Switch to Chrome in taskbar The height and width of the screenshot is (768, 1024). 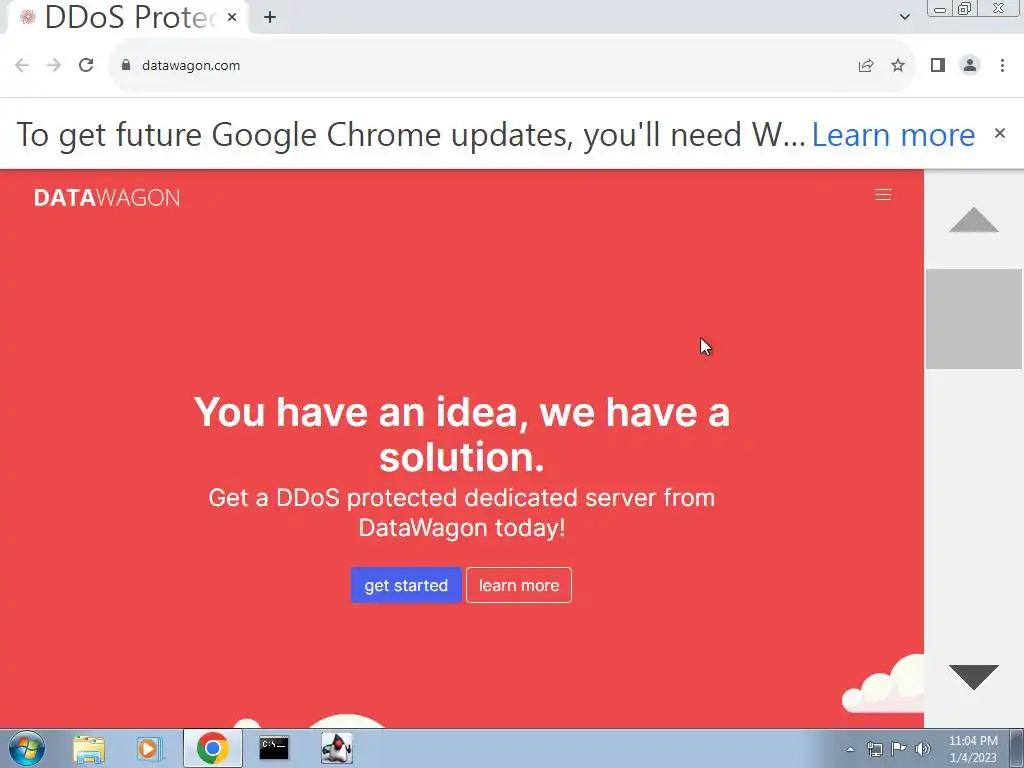pos(212,748)
